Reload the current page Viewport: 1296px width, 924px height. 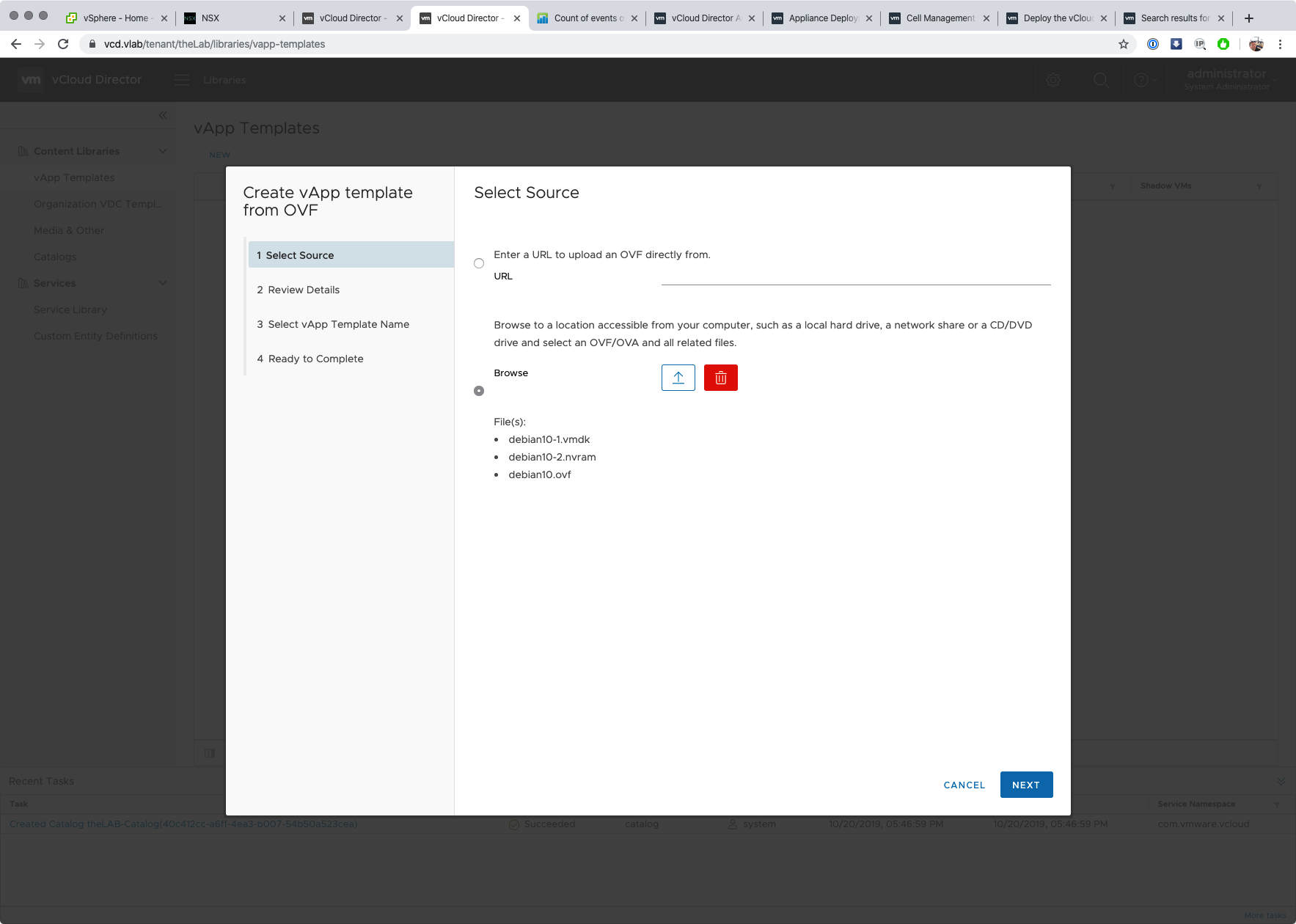tap(63, 44)
